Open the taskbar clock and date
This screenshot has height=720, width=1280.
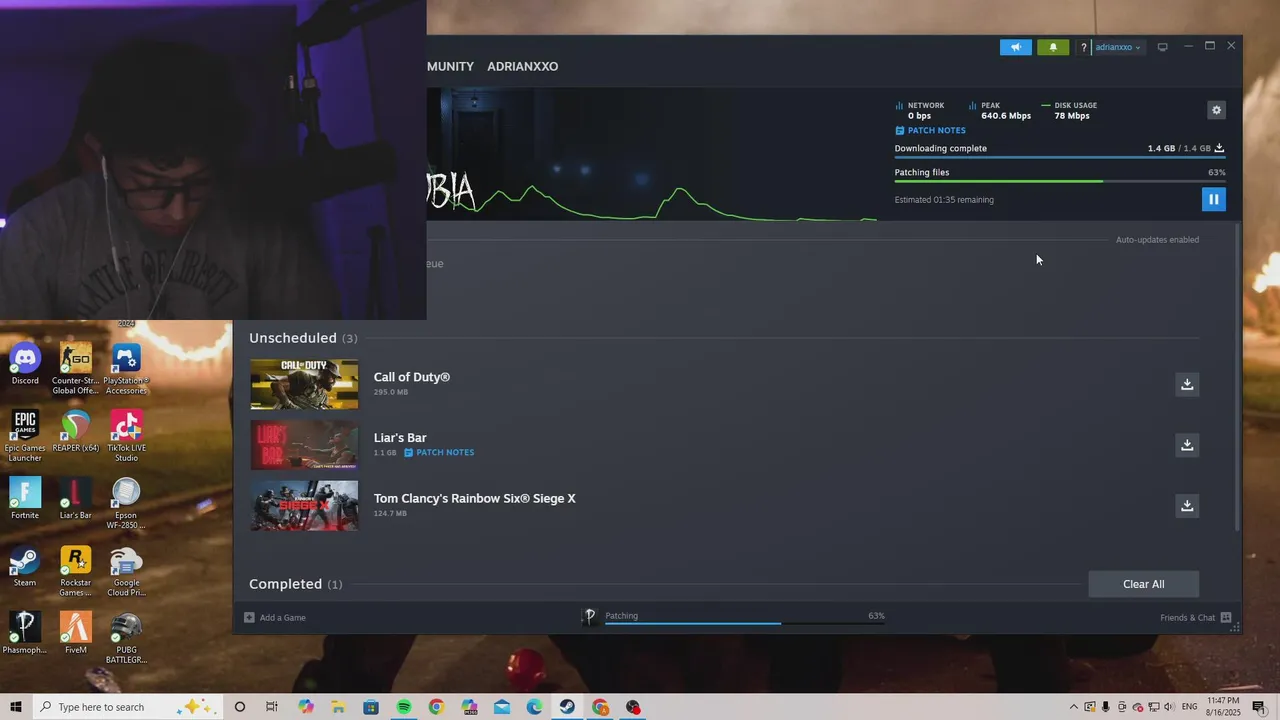coord(1224,707)
